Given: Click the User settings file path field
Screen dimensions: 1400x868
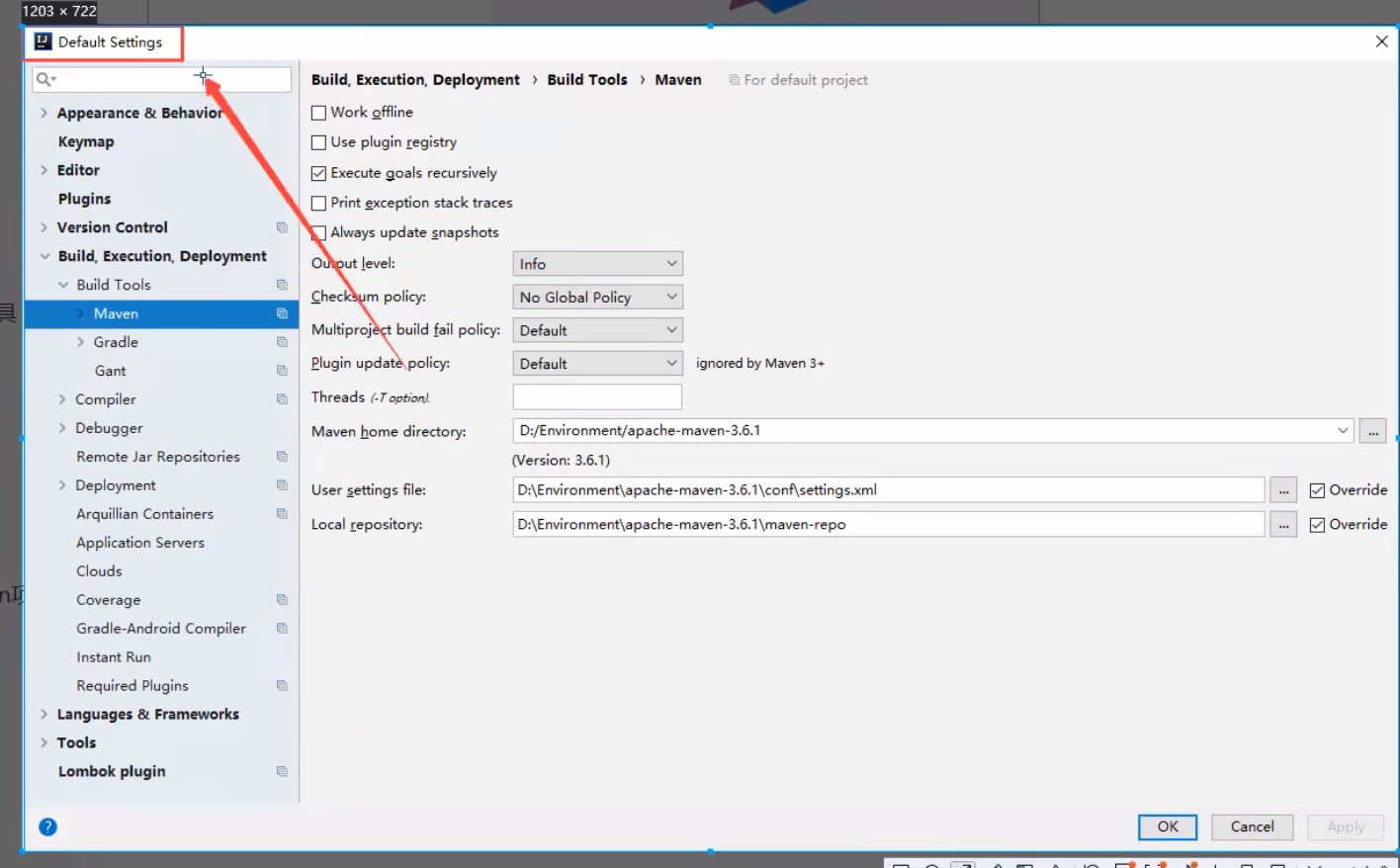Looking at the screenshot, I should coord(889,490).
